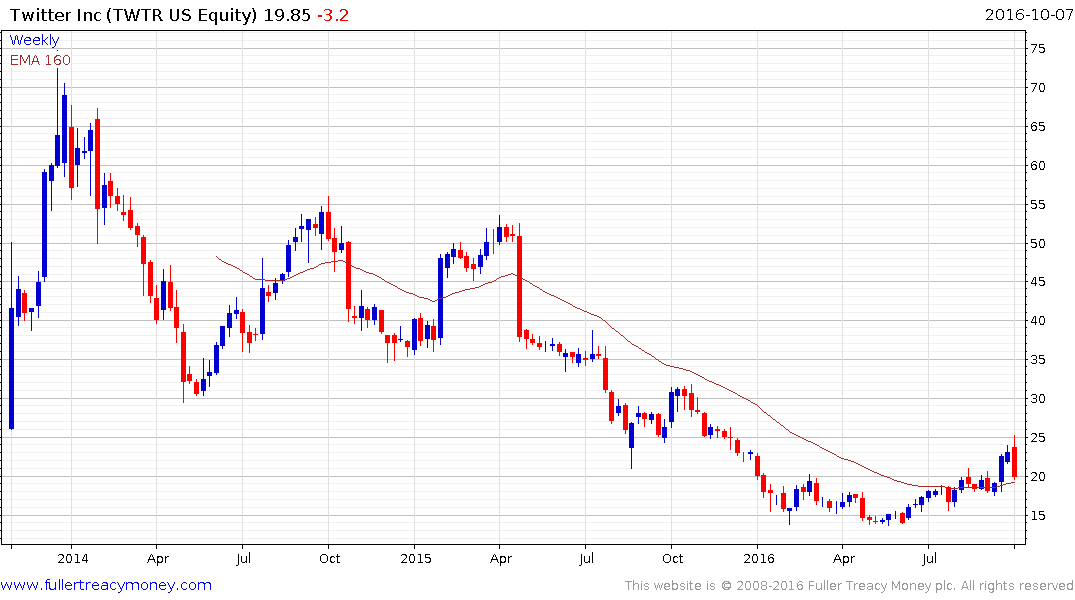Viewport: 1075px width, 600px height.
Task: Click the copyright notice text
Action: pyautogui.click(x=849, y=586)
